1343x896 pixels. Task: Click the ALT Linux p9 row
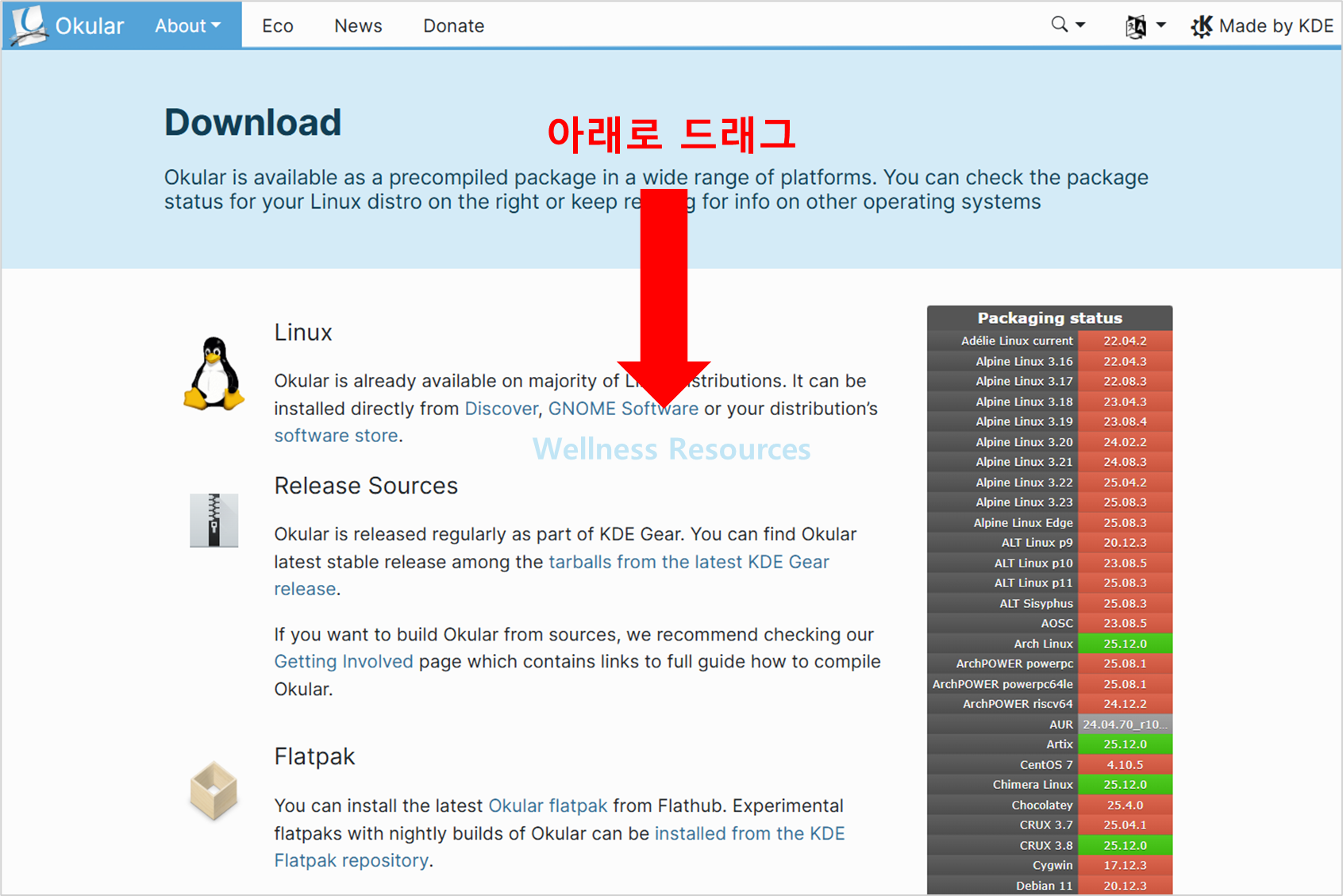1049,543
